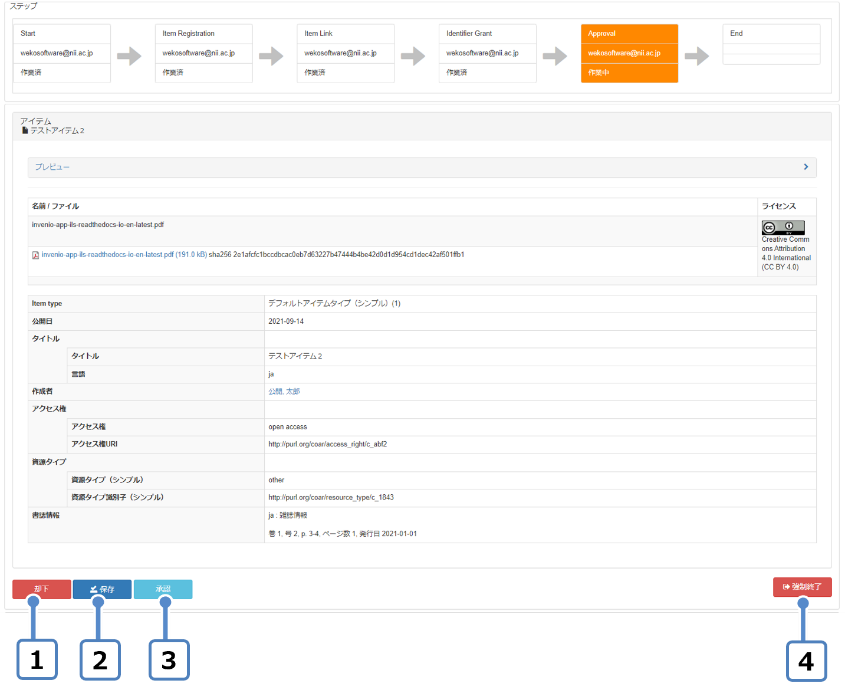
Task: Click the arrow between Start and Item Registration
Action: tap(130, 55)
